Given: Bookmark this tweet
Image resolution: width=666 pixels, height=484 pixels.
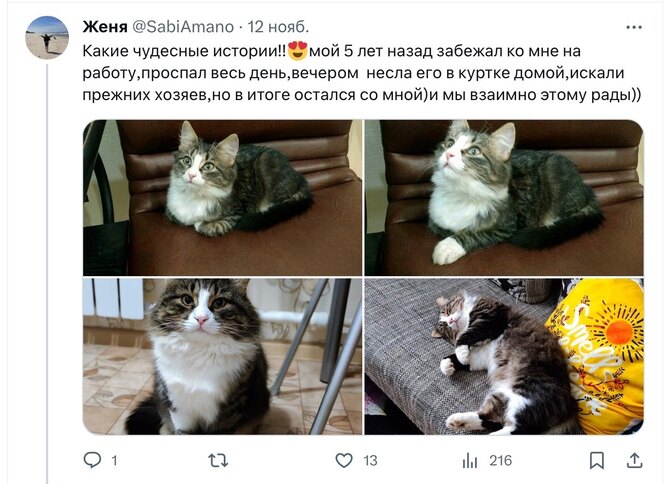Looking at the screenshot, I should point(597,461).
